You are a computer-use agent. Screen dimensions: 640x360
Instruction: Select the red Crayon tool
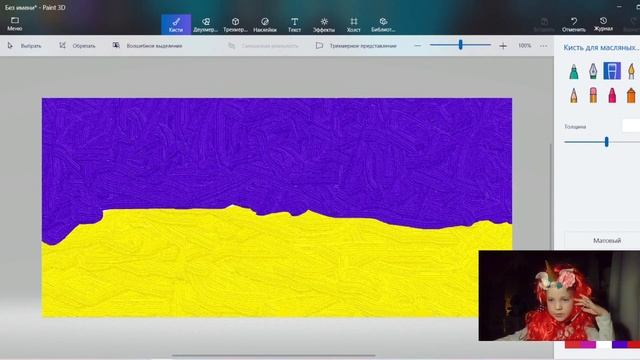pyautogui.click(x=612, y=96)
